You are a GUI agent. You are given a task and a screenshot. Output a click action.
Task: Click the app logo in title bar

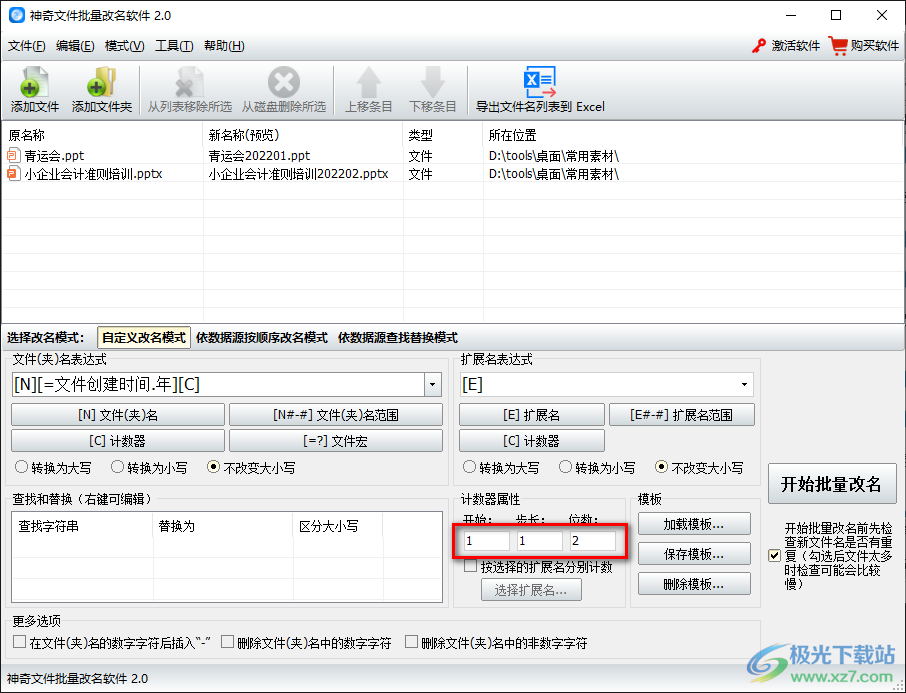tap(17, 15)
